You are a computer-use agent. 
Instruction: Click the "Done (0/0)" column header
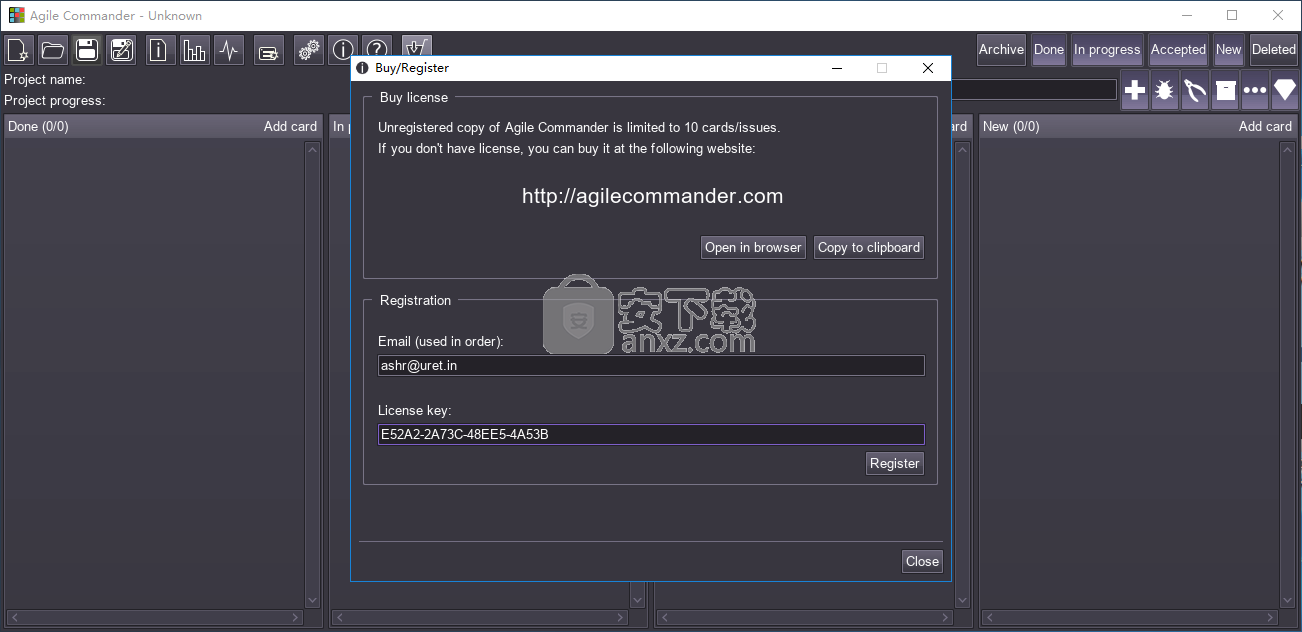(38, 126)
